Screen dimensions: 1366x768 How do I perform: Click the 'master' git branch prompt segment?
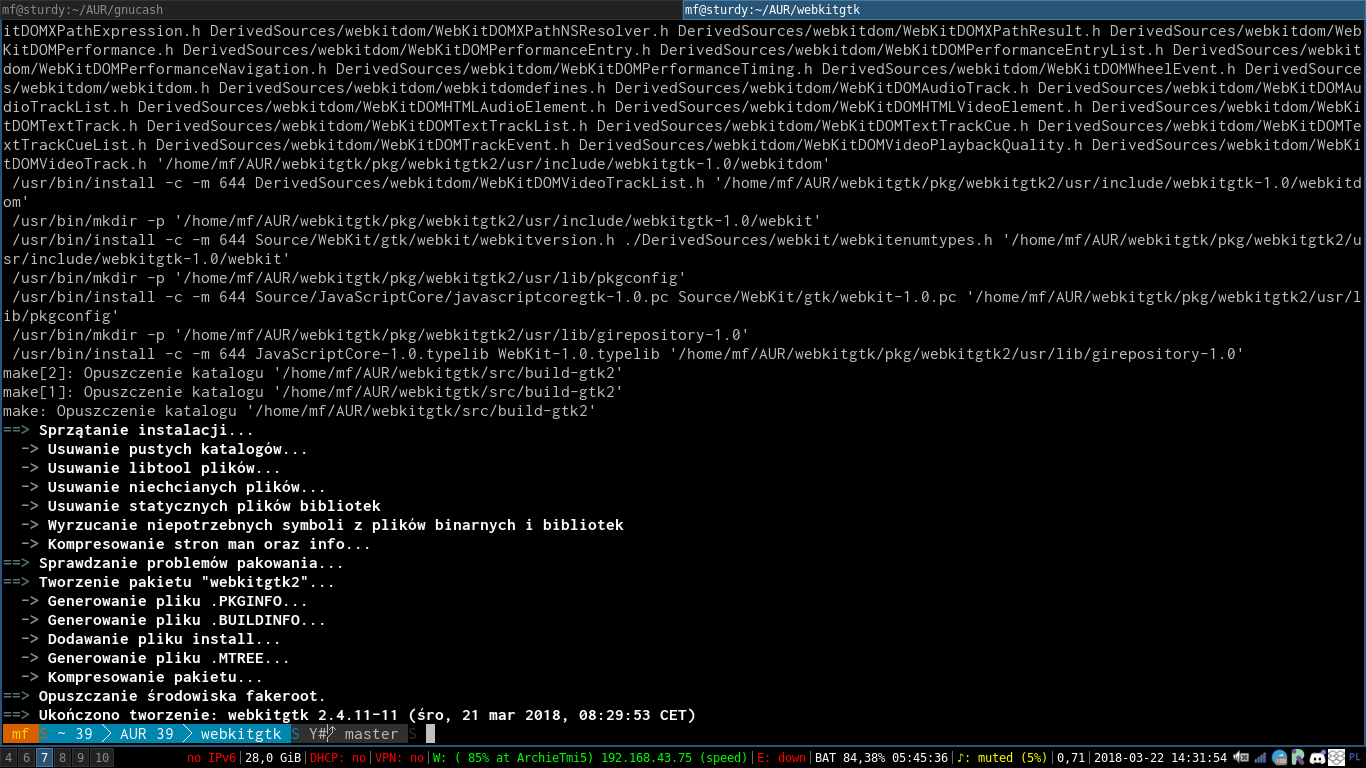[x=371, y=734]
